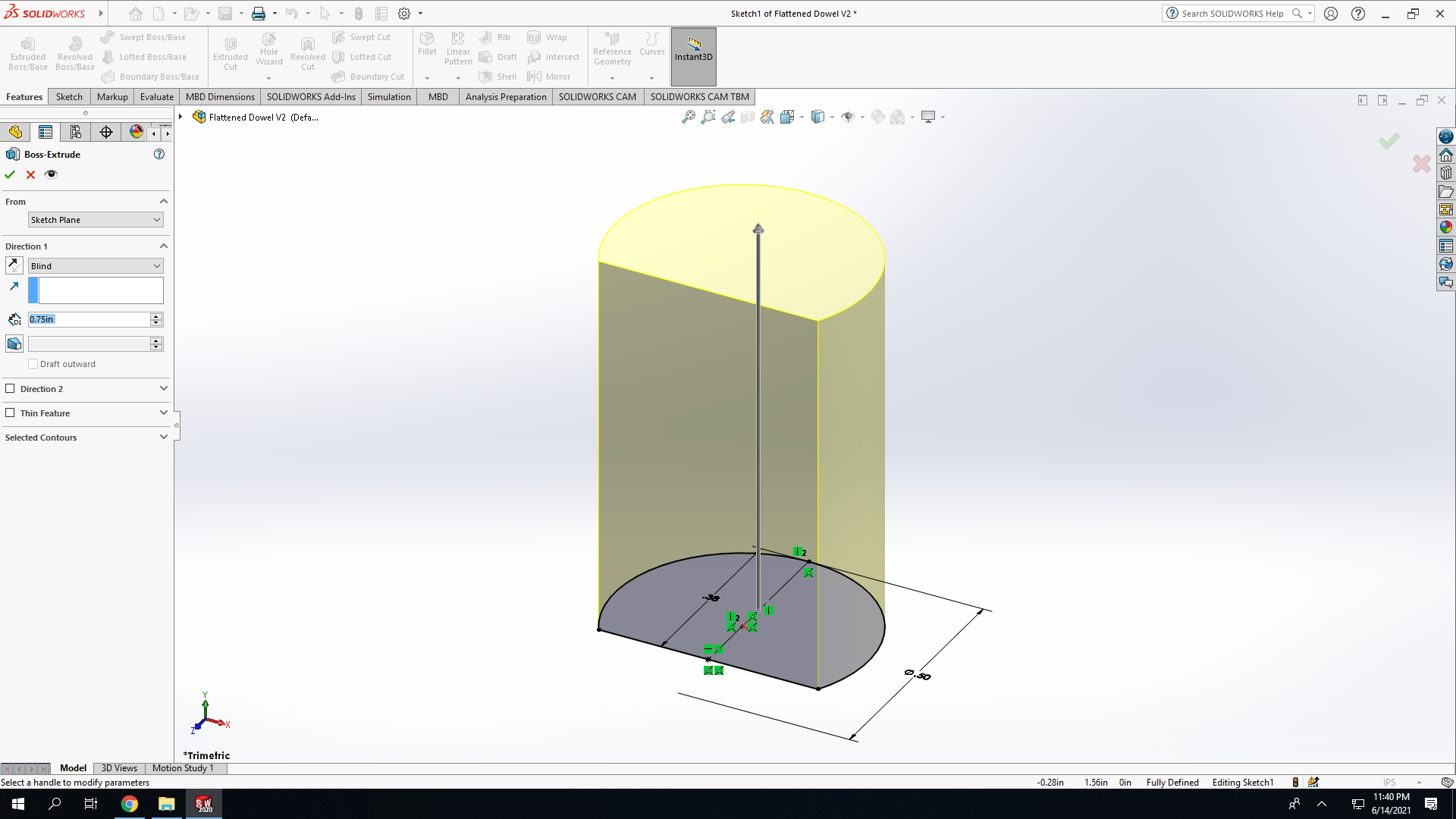Cancel the Boss-Extrude with red X
The height and width of the screenshot is (819, 1456).
coord(30,174)
